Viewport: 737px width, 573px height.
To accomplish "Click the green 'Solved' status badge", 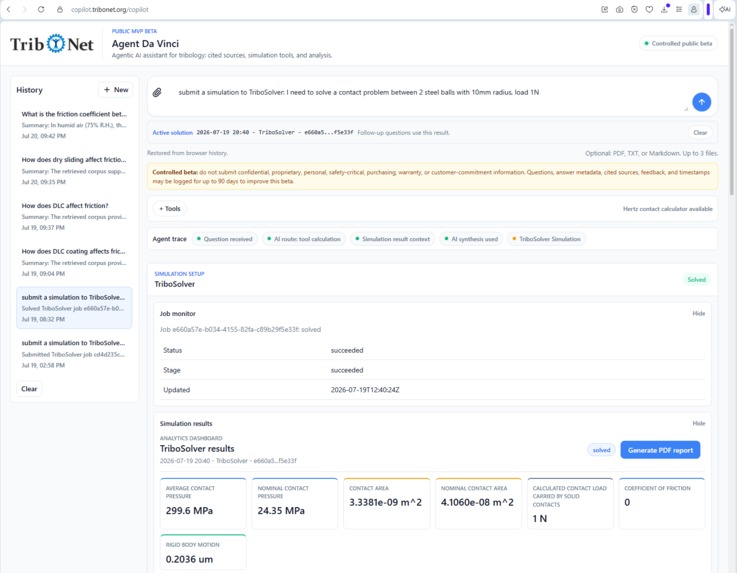I will (696, 280).
